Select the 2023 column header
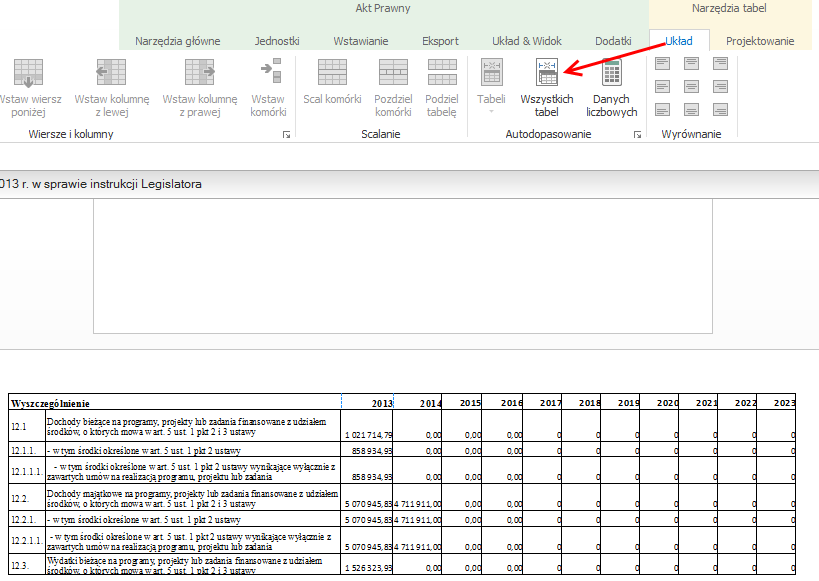 tap(776, 402)
